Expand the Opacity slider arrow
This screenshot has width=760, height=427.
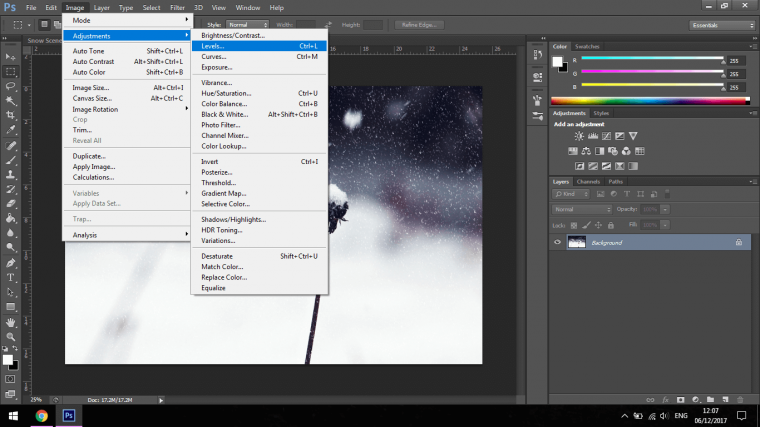tap(665, 209)
